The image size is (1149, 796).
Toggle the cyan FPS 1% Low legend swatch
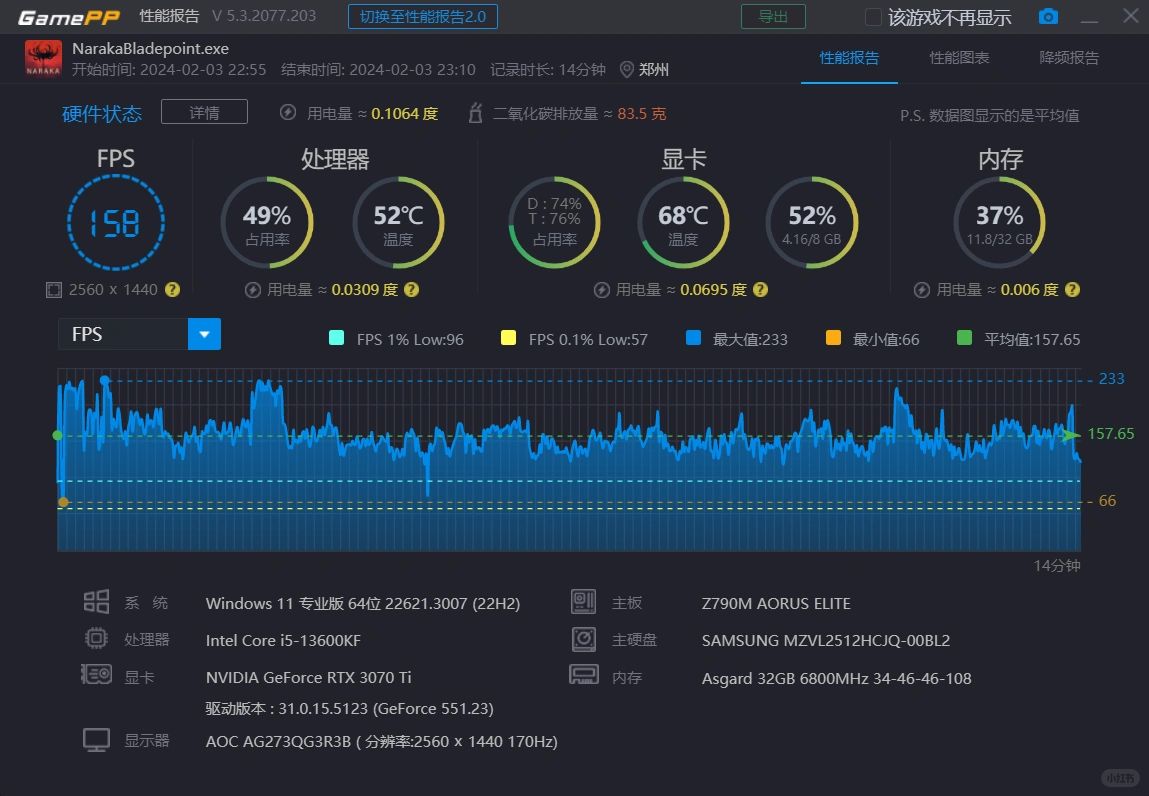point(336,338)
